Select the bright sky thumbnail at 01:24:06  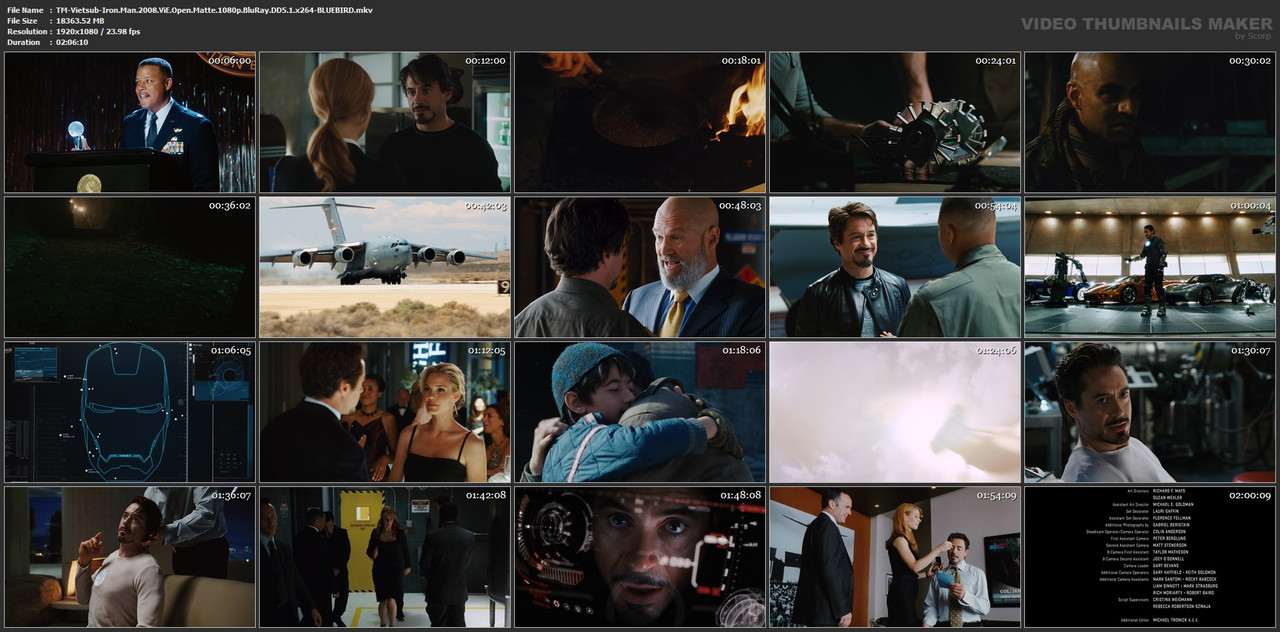[x=895, y=412]
